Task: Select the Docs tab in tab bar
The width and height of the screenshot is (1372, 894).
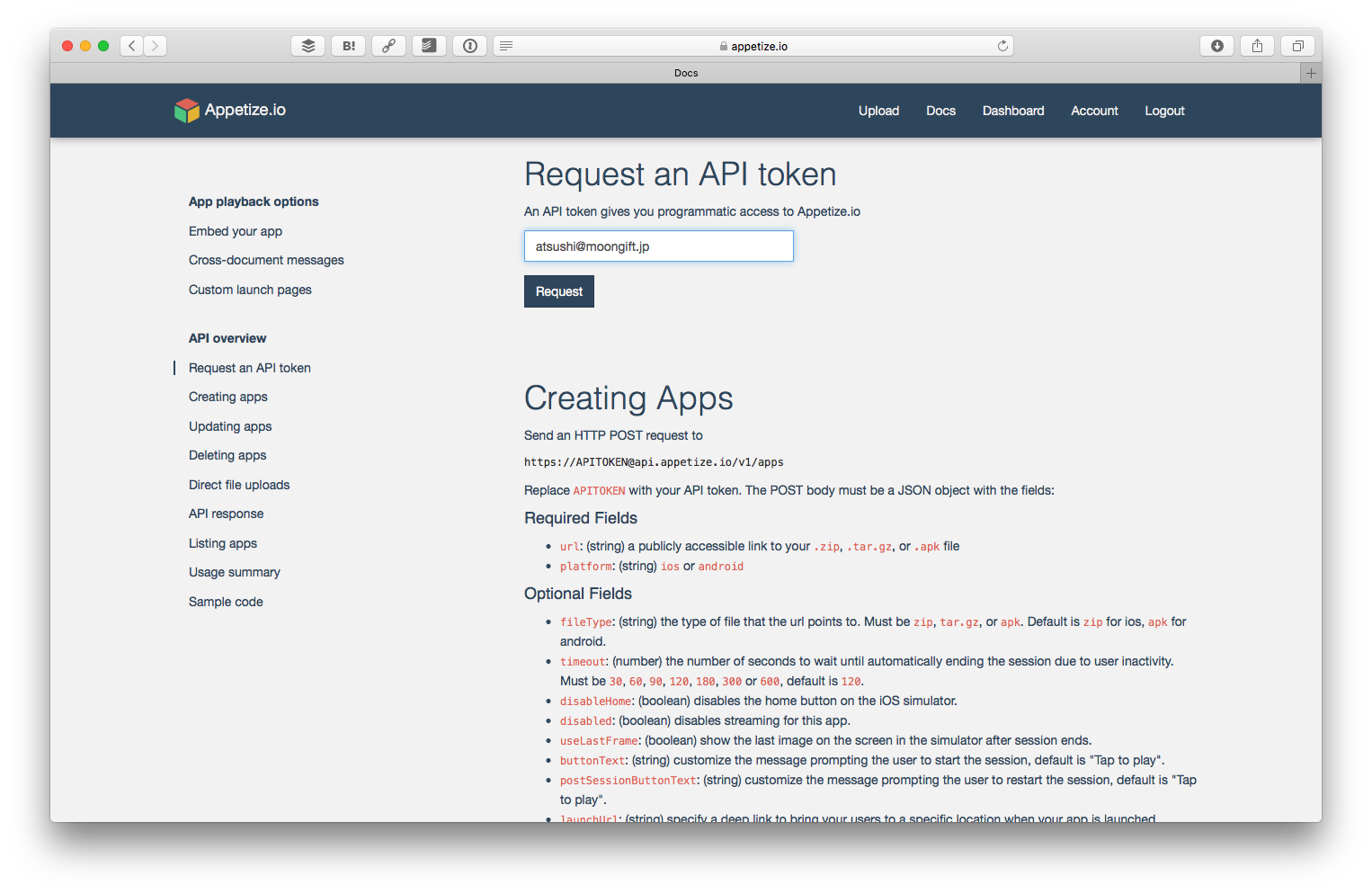Action: tap(686, 73)
